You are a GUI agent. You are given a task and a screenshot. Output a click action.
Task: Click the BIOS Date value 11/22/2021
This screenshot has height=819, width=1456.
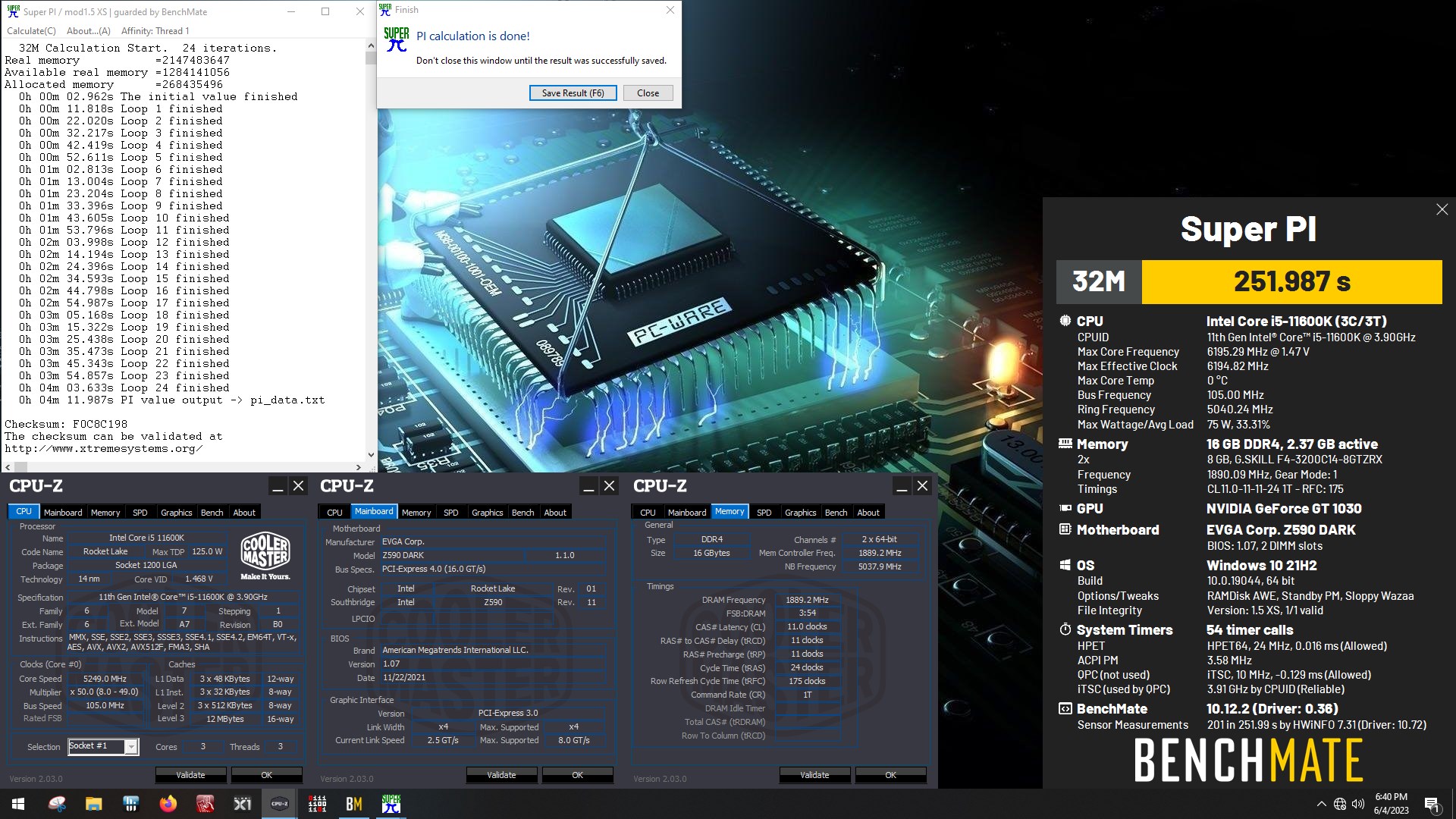(x=404, y=677)
